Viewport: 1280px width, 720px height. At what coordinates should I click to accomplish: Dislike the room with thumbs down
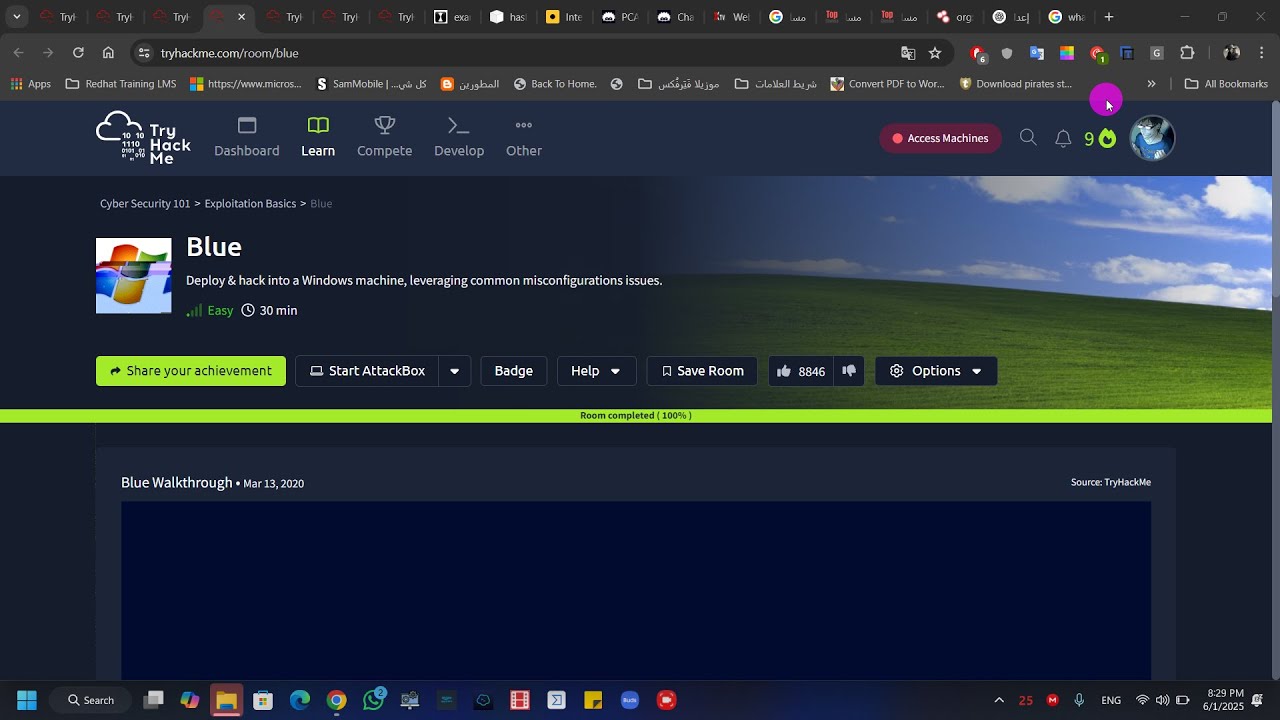[849, 371]
